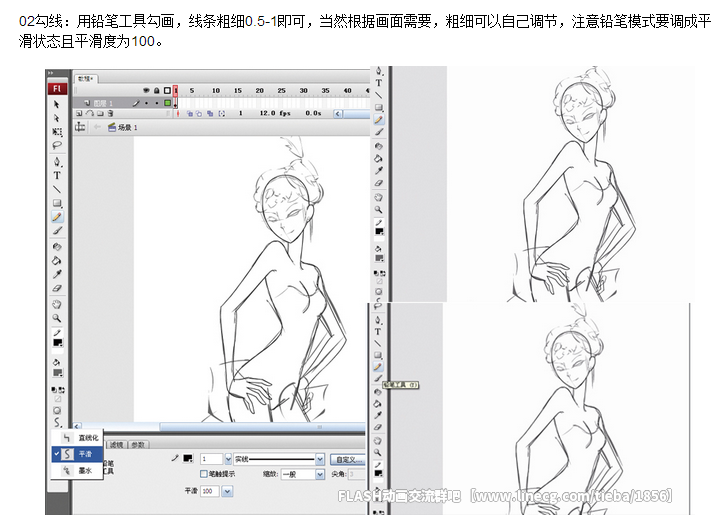This screenshot has height=515, width=724.
Task: Switch to the 参数 tab in the properties panel
Action: click(x=138, y=445)
